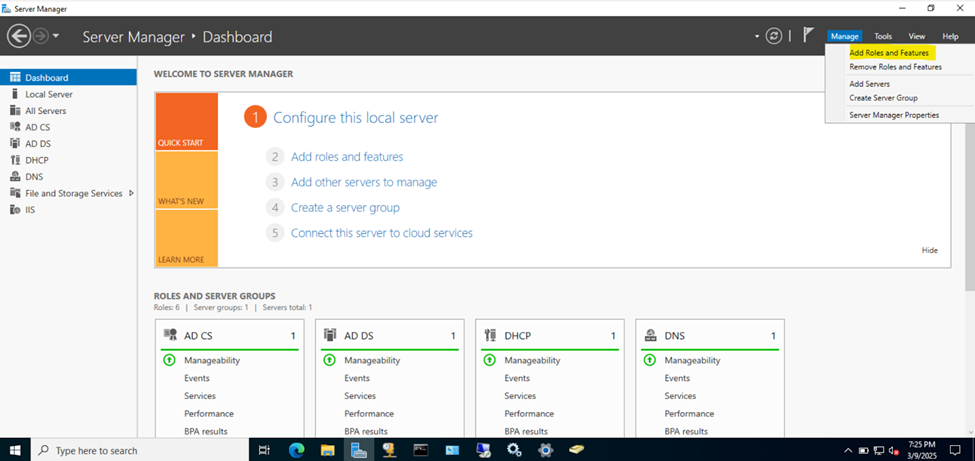Open Services in the AD DS tile
This screenshot has height=461, width=975.
360,396
